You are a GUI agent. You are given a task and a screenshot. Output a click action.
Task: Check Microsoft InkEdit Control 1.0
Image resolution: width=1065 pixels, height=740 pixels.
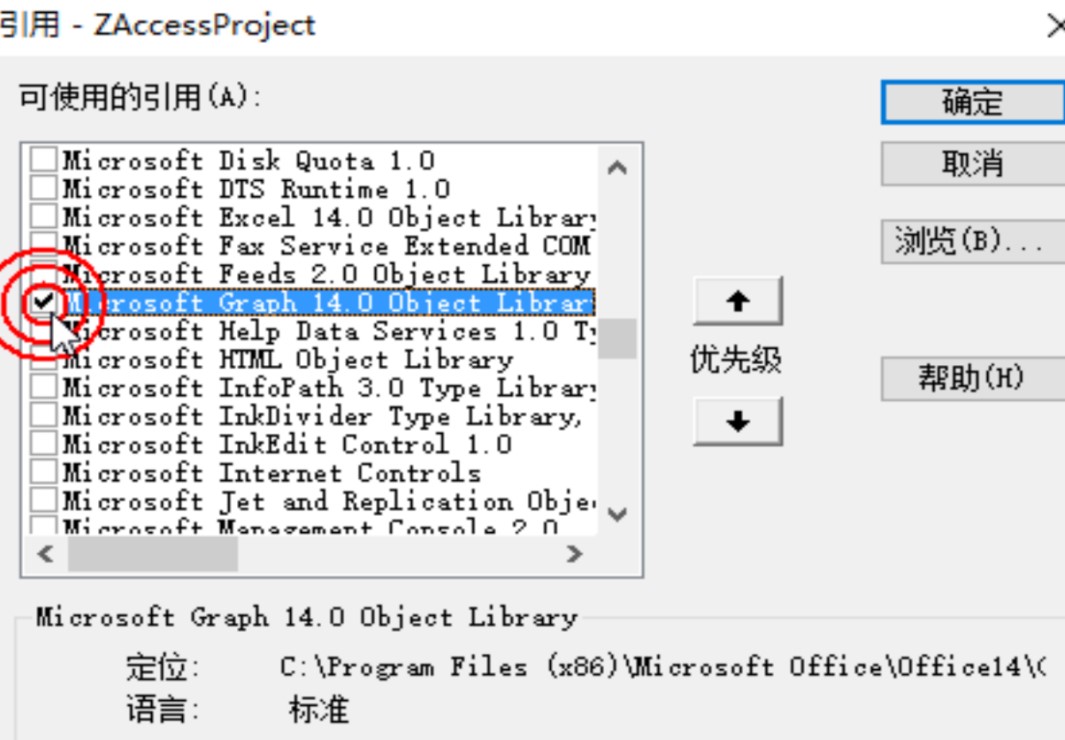click(43, 443)
